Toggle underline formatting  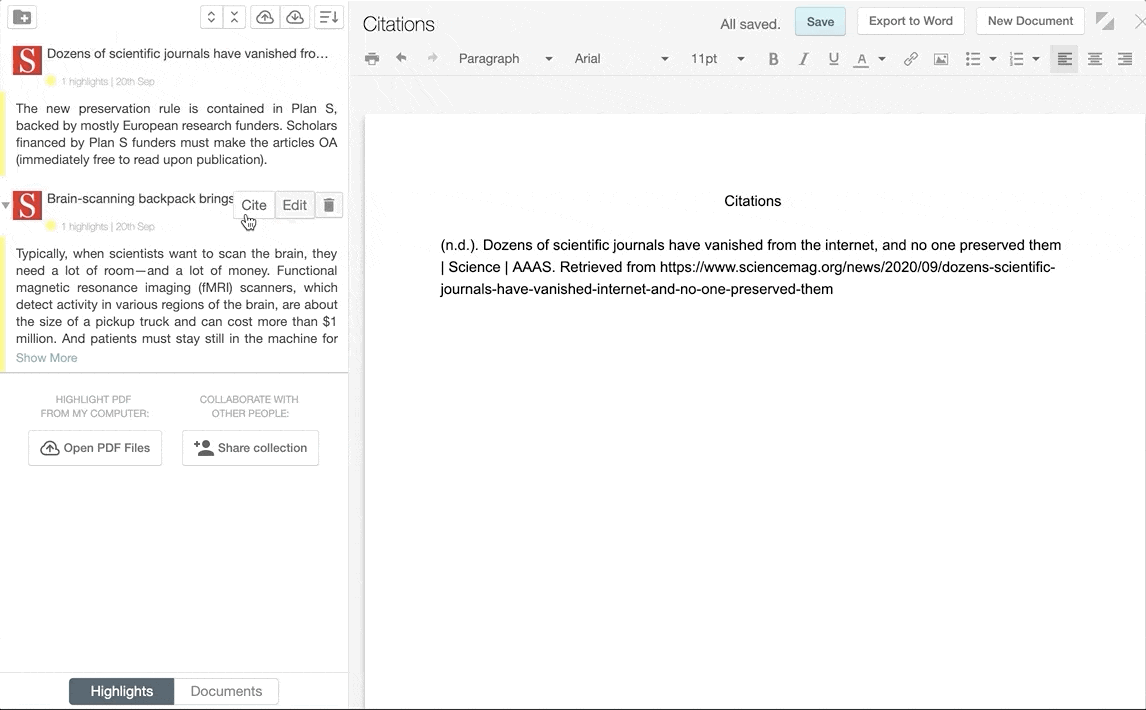coord(833,59)
